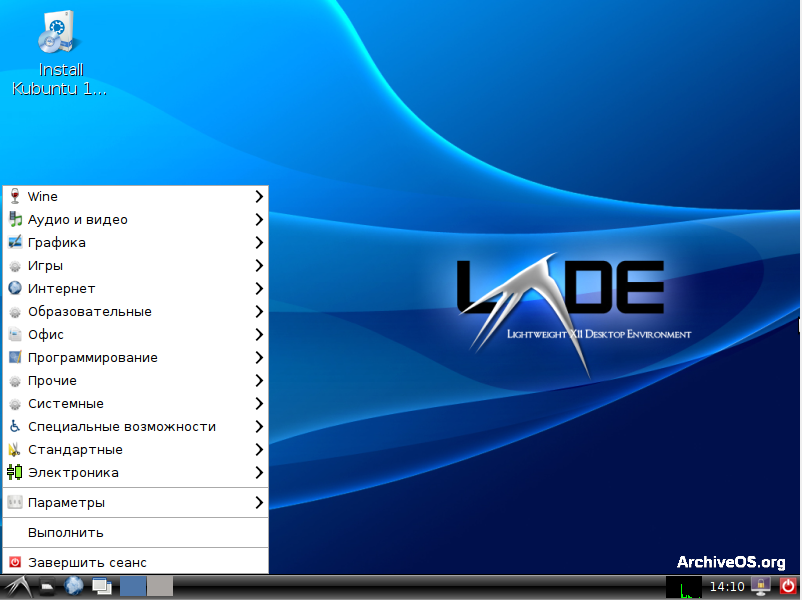Expand the Стандартные submenu arrow
The height and width of the screenshot is (600, 802).
click(x=259, y=450)
